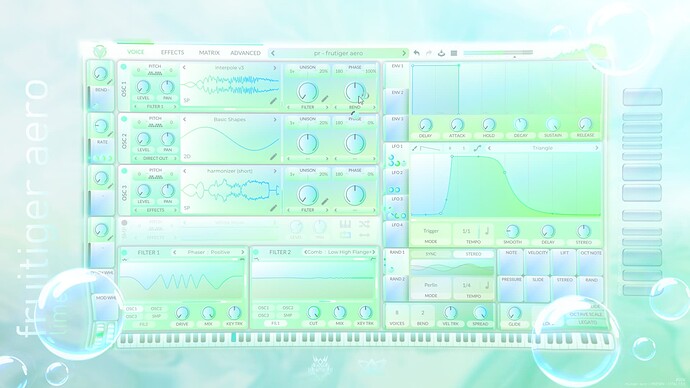Click the GLIDE knob
Image resolution: width=690 pixels, height=388 pixels.
pyautogui.click(x=514, y=314)
